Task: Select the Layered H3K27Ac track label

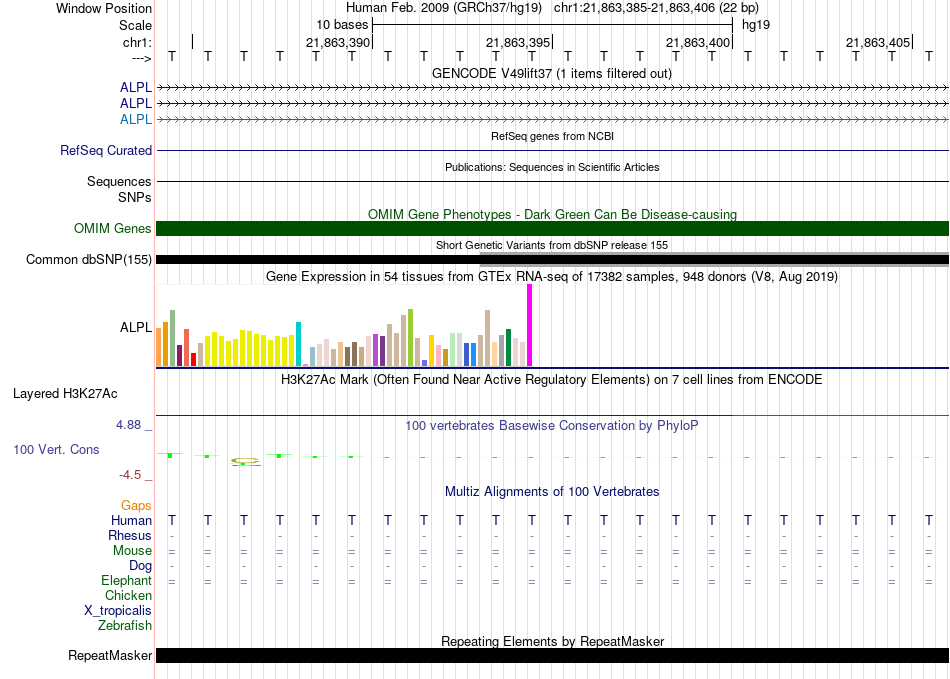Action: 65,393
